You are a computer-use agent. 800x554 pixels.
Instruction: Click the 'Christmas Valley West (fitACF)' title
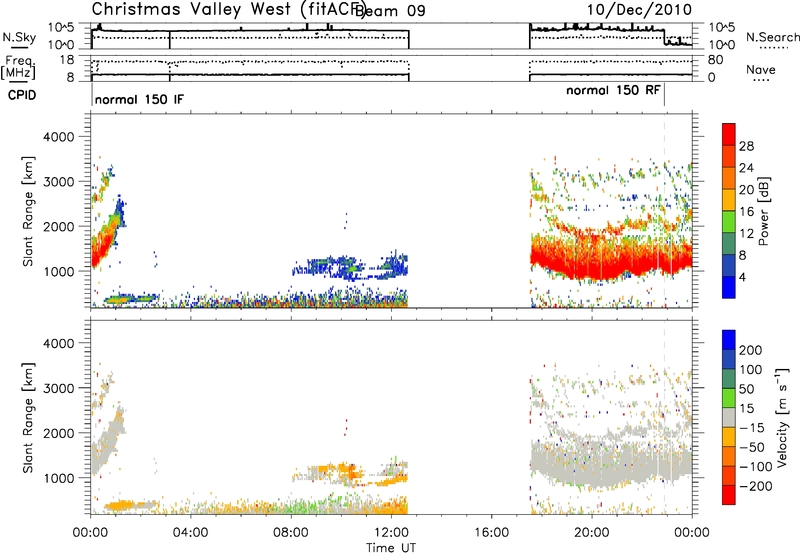pyautogui.click(x=228, y=10)
